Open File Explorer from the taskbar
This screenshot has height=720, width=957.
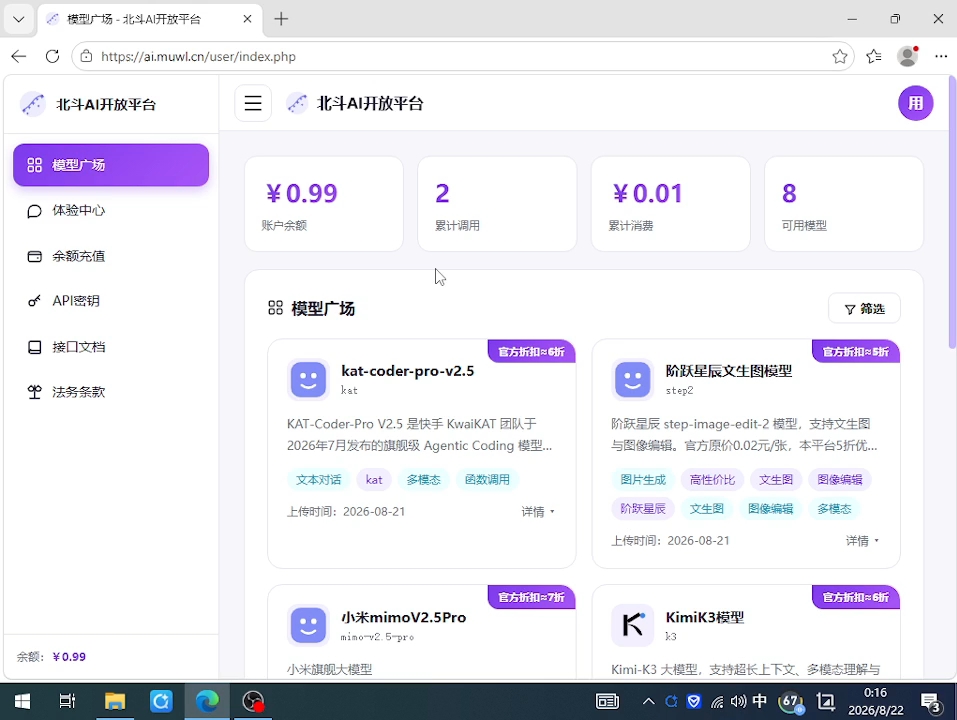(114, 702)
